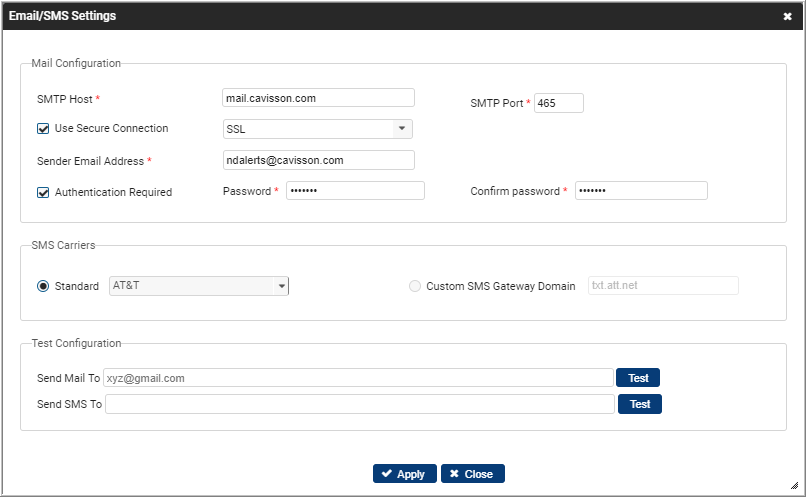Open the SSL secure connection dropdown
The height and width of the screenshot is (497, 806).
318,129
